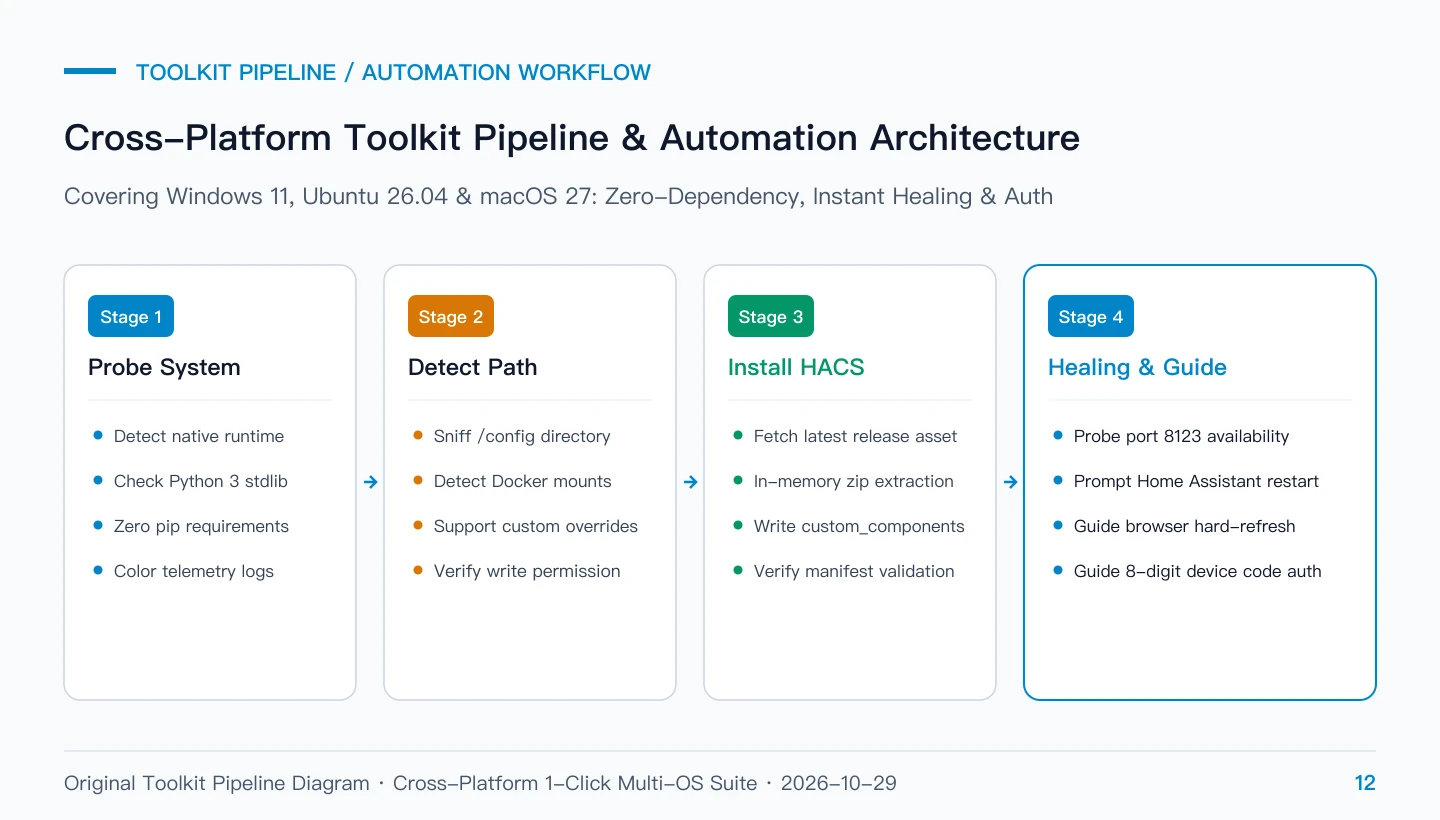Click the Stage 3 green badge

(771, 317)
